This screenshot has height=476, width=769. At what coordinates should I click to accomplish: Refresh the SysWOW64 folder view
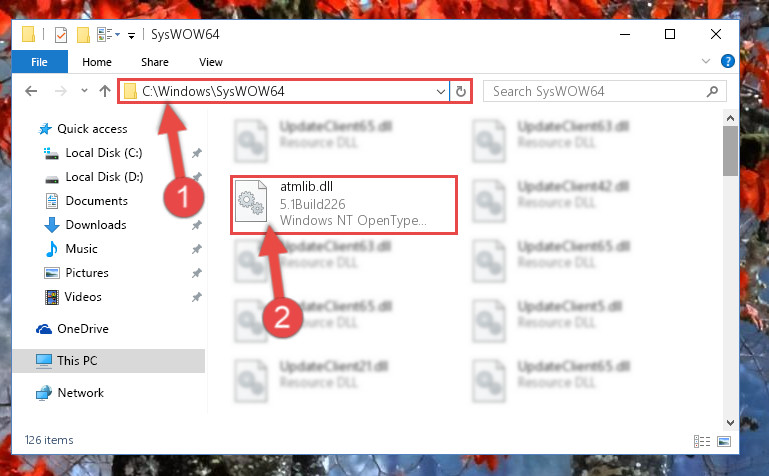461,92
